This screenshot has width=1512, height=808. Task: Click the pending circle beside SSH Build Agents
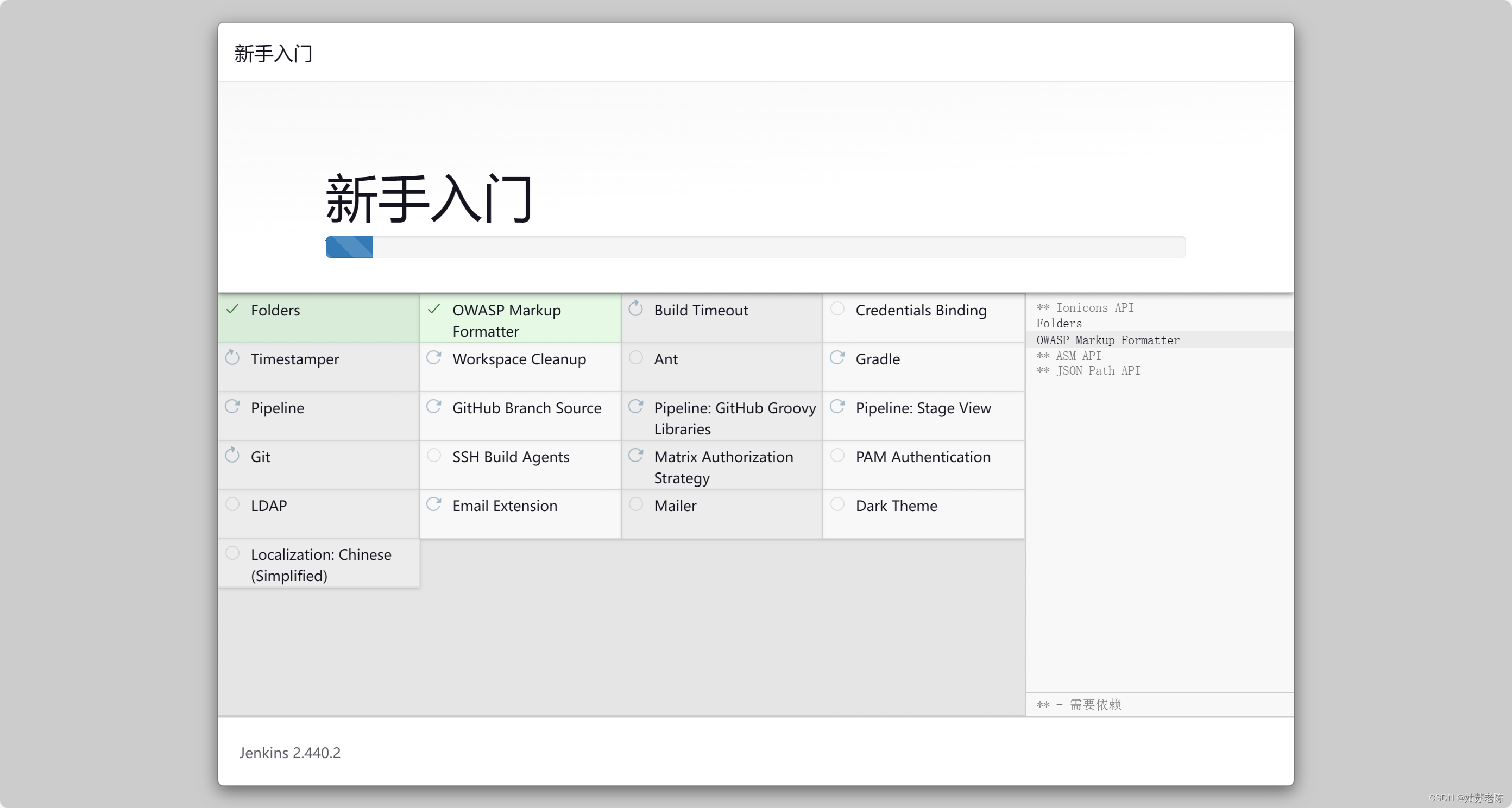point(434,456)
